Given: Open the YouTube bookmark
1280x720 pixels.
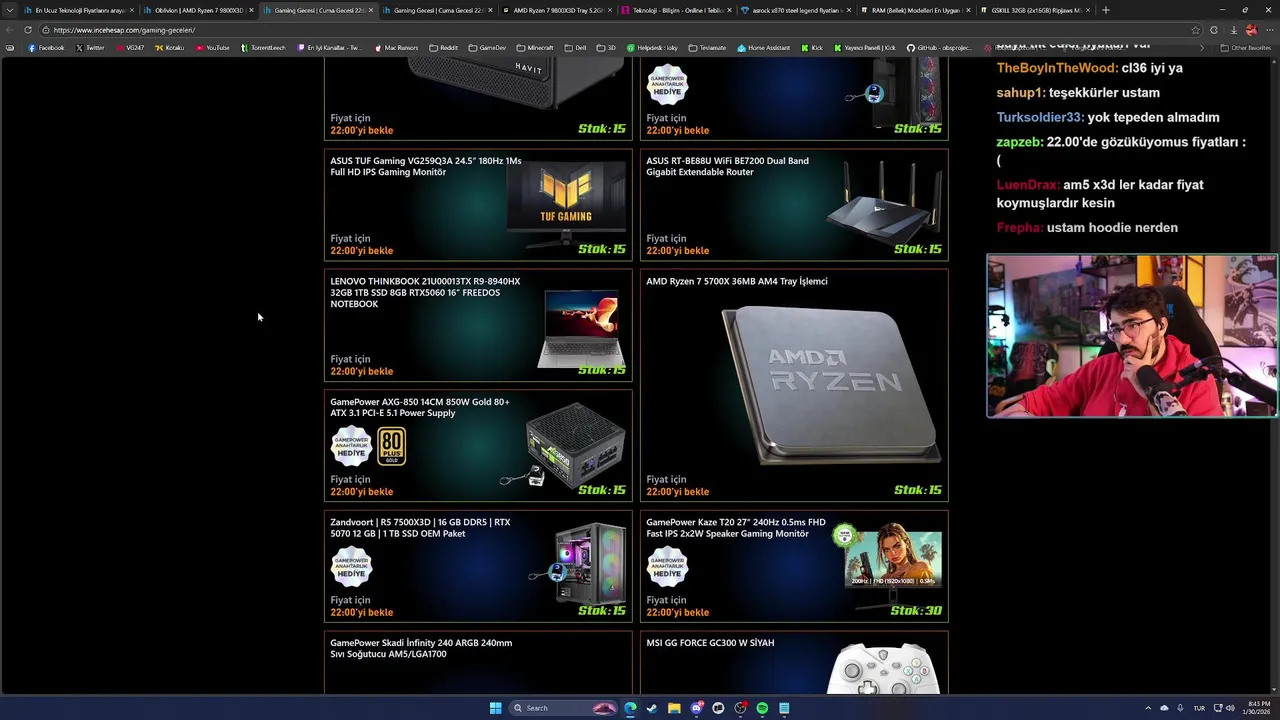Looking at the screenshot, I should (213, 48).
